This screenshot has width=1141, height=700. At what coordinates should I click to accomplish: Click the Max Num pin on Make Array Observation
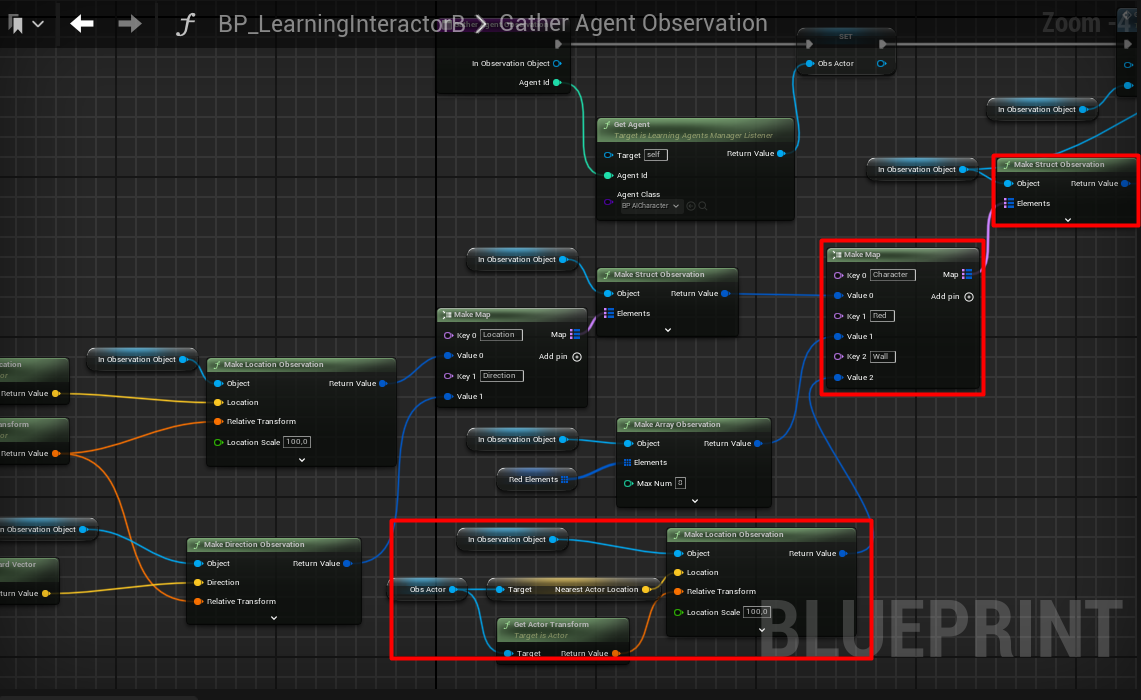pyautogui.click(x=629, y=483)
